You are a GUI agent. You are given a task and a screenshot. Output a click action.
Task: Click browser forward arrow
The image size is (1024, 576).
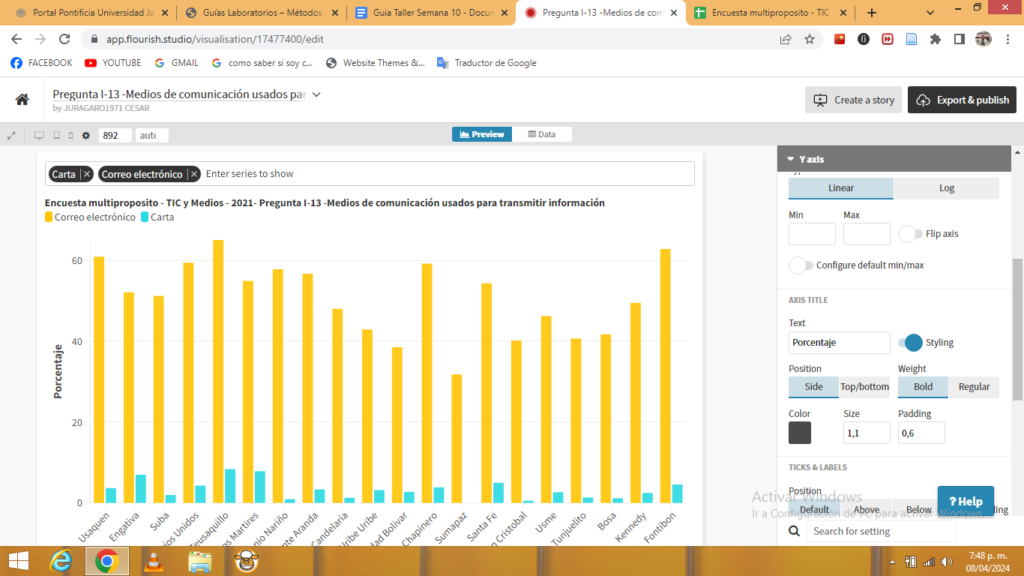40,39
